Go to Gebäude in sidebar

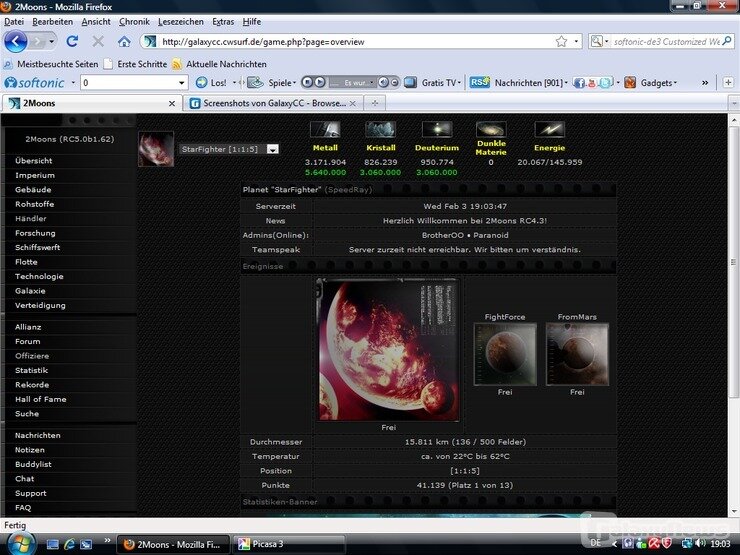pyautogui.click(x=33, y=190)
